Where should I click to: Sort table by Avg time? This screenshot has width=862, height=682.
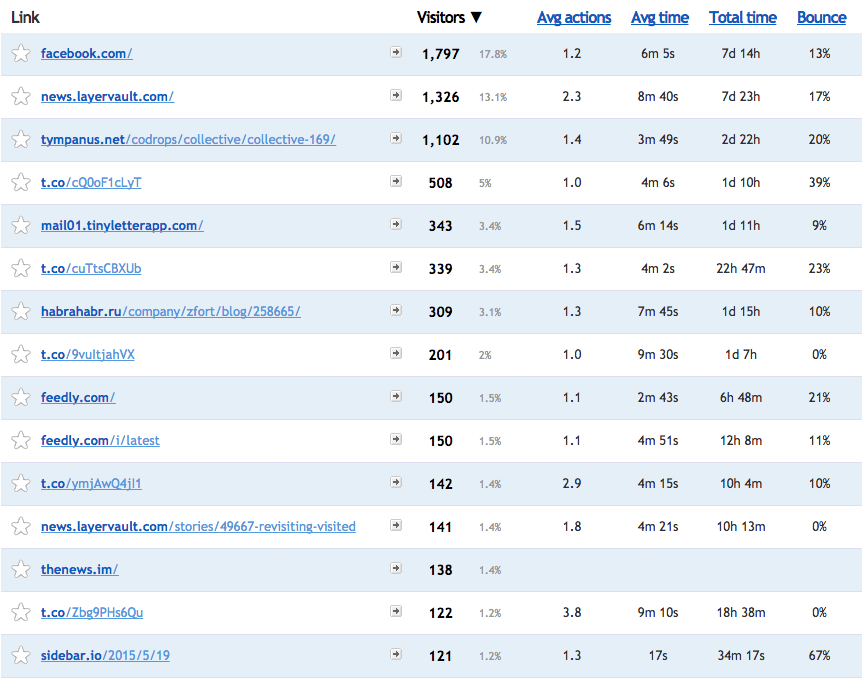(x=660, y=18)
